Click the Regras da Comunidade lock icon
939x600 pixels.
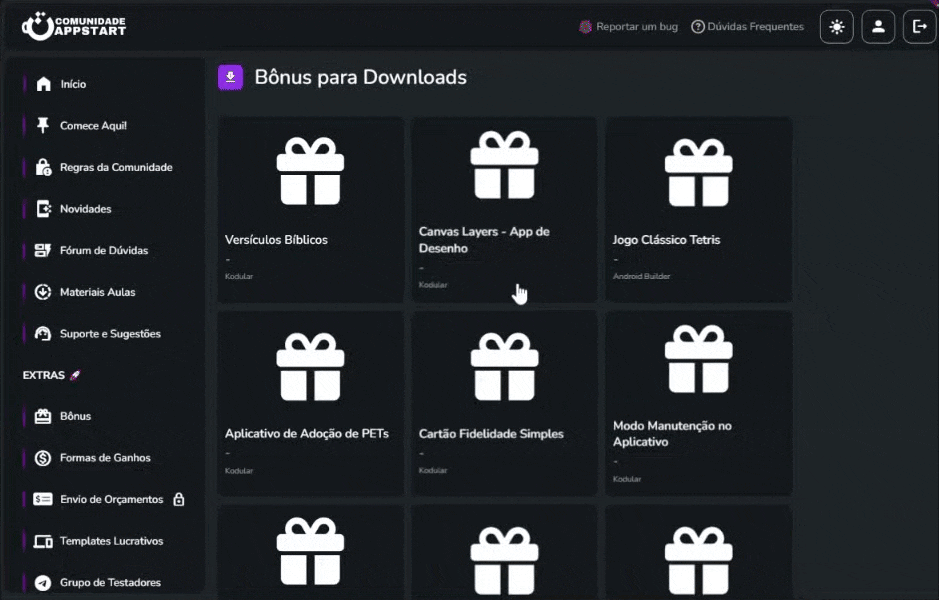point(43,167)
